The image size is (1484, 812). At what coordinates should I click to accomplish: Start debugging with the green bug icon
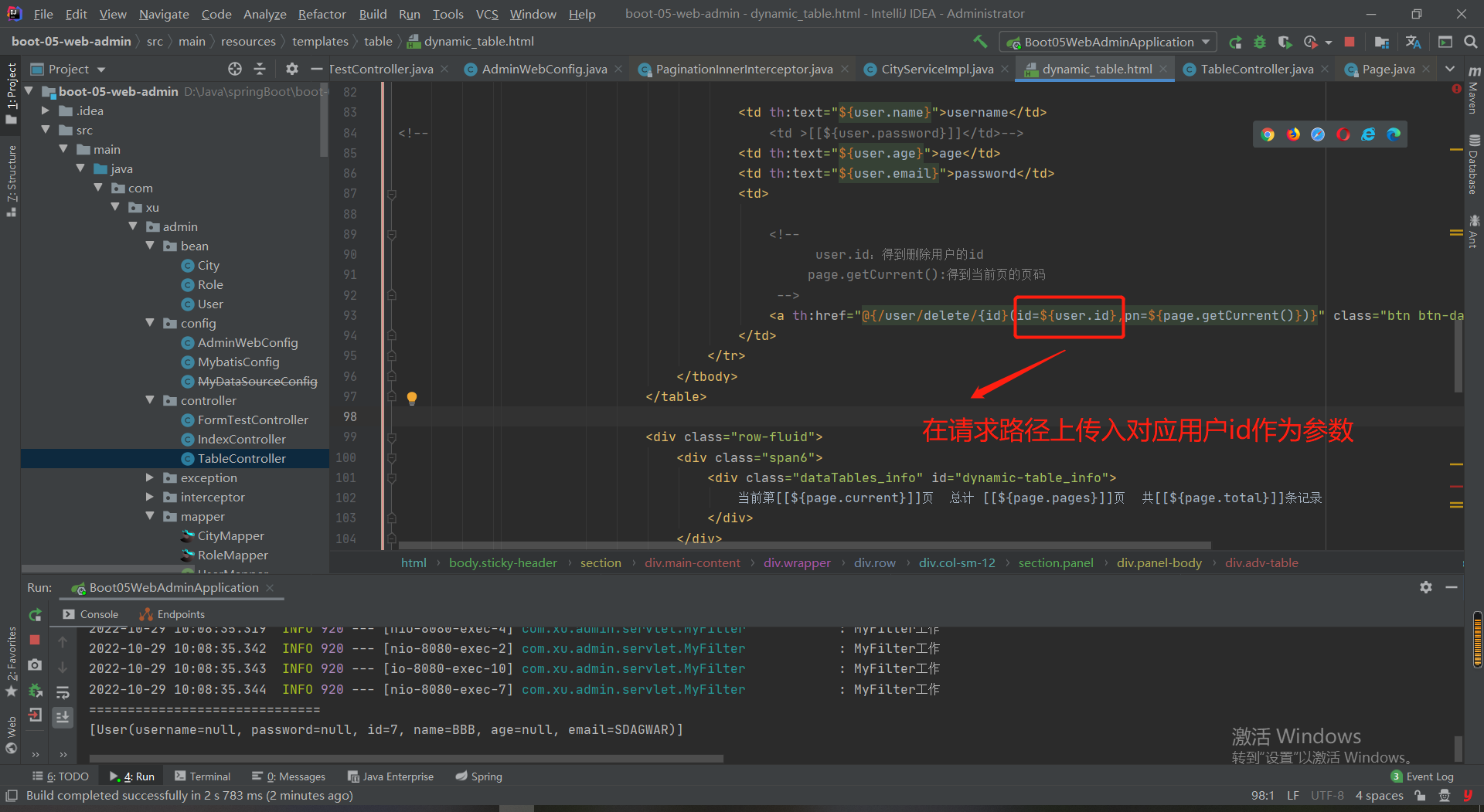pos(1260,42)
